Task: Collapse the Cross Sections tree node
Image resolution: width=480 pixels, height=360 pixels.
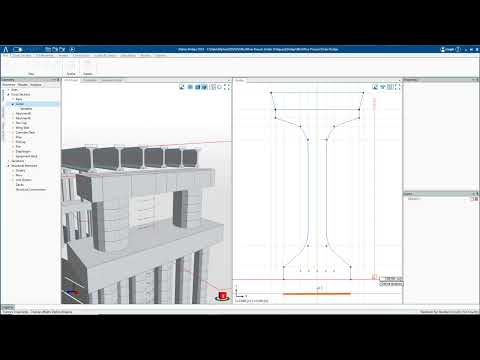Action: pos(9,94)
